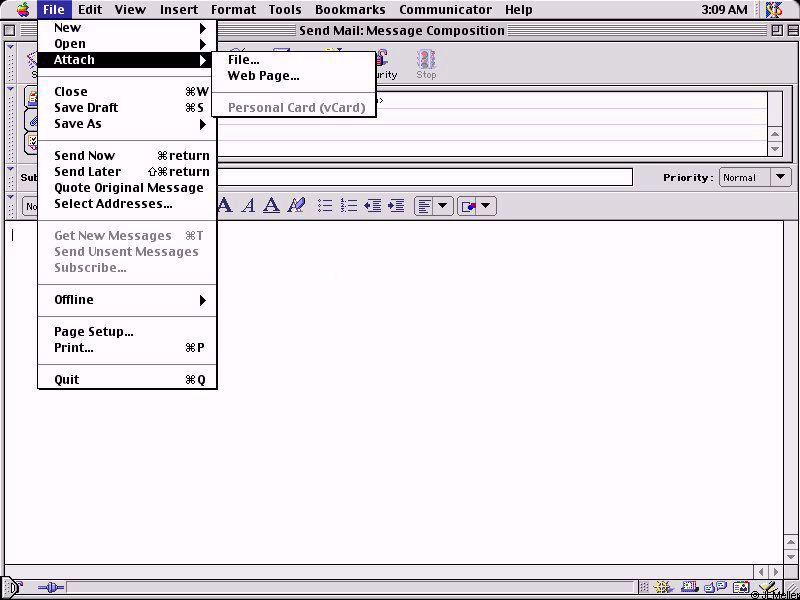Open the View menu
This screenshot has width=800, height=600.
pos(131,10)
